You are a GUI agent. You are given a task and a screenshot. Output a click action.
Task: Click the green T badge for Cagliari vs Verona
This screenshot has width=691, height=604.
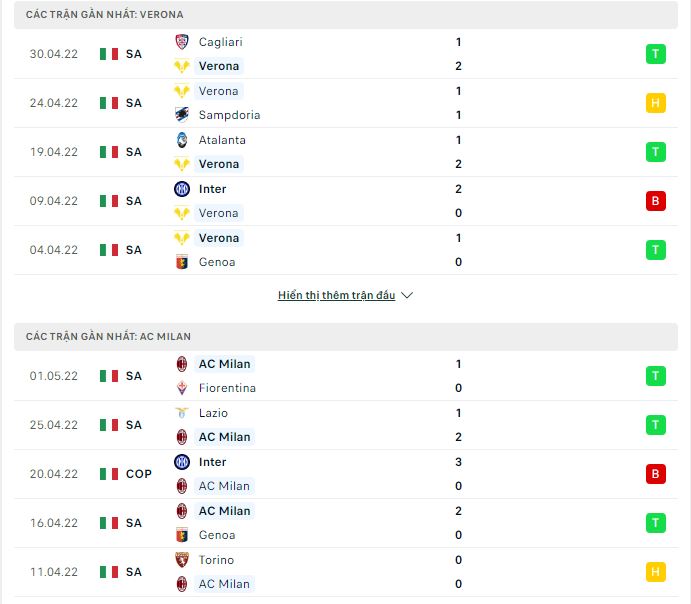(x=655, y=54)
